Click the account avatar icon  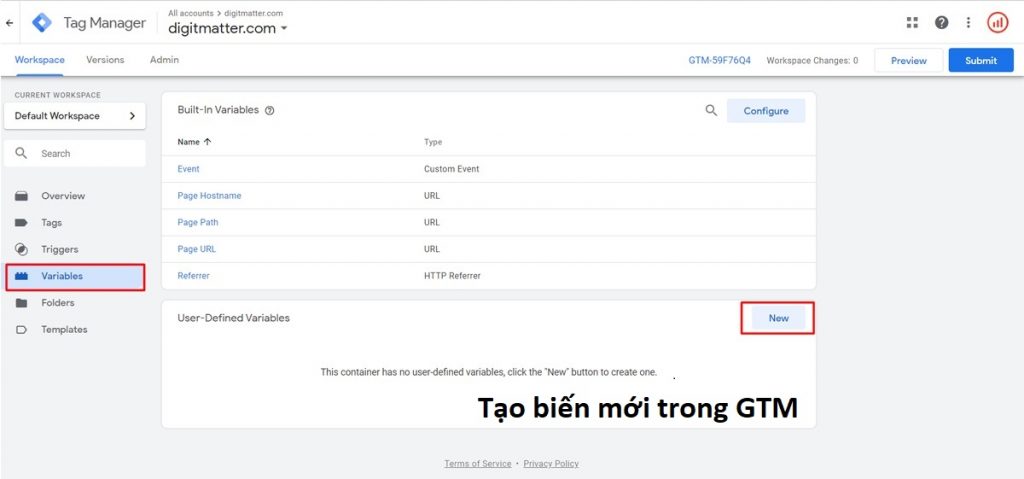997,22
